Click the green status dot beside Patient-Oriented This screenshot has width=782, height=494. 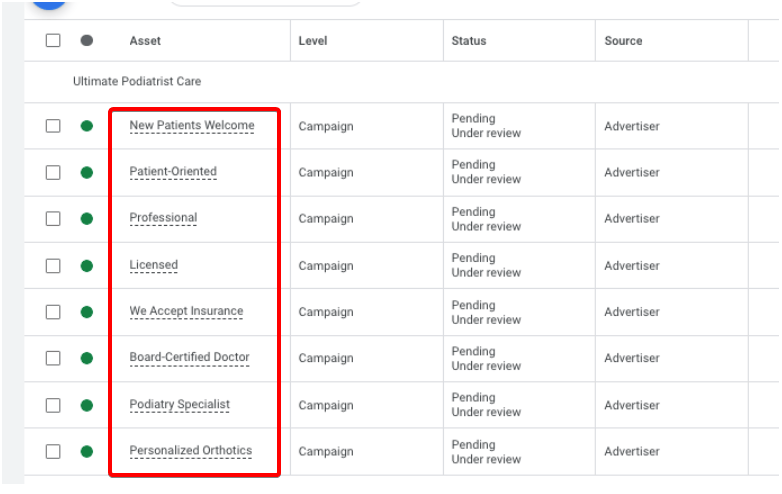tap(87, 172)
